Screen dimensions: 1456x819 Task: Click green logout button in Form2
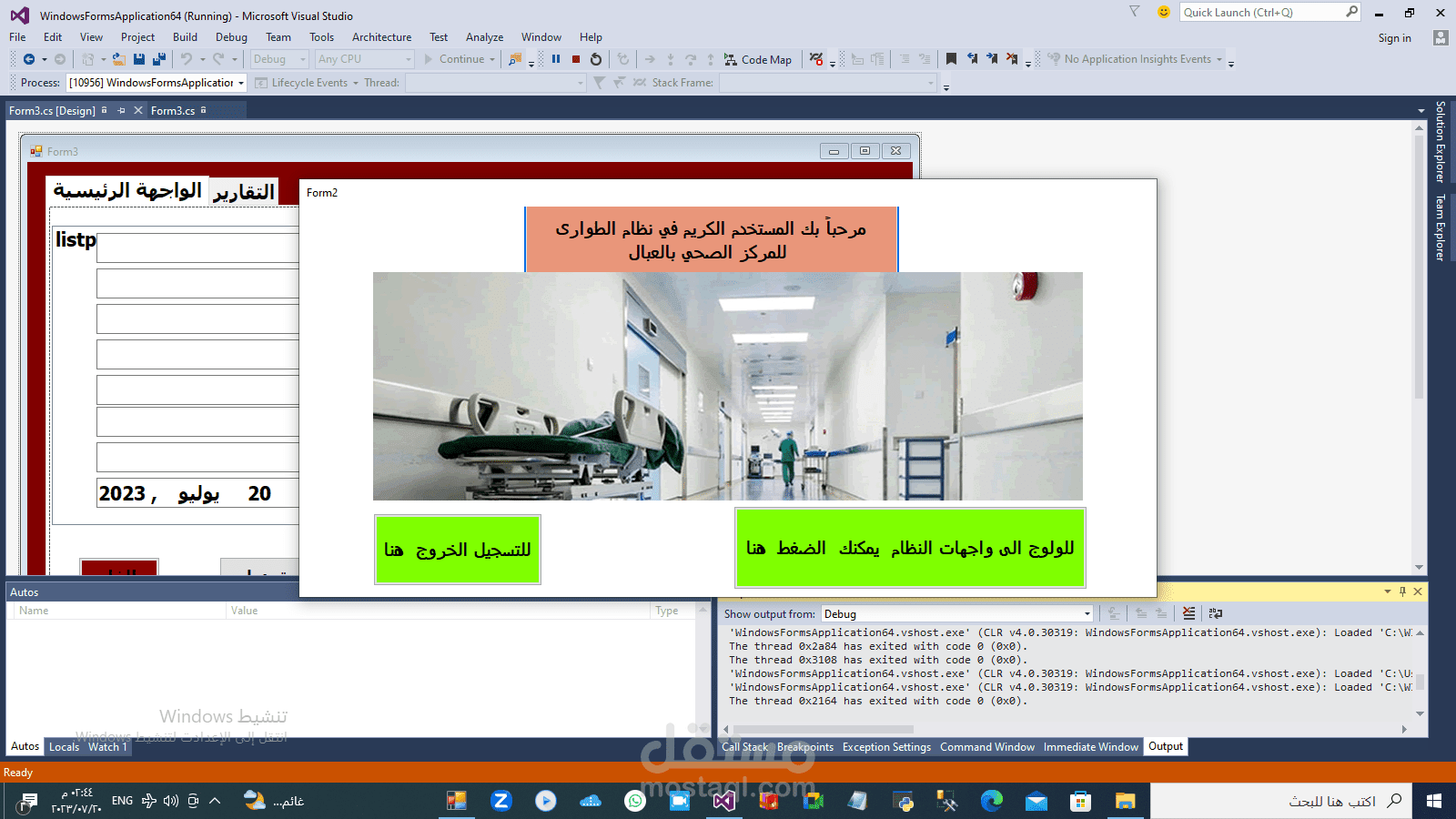tap(458, 550)
